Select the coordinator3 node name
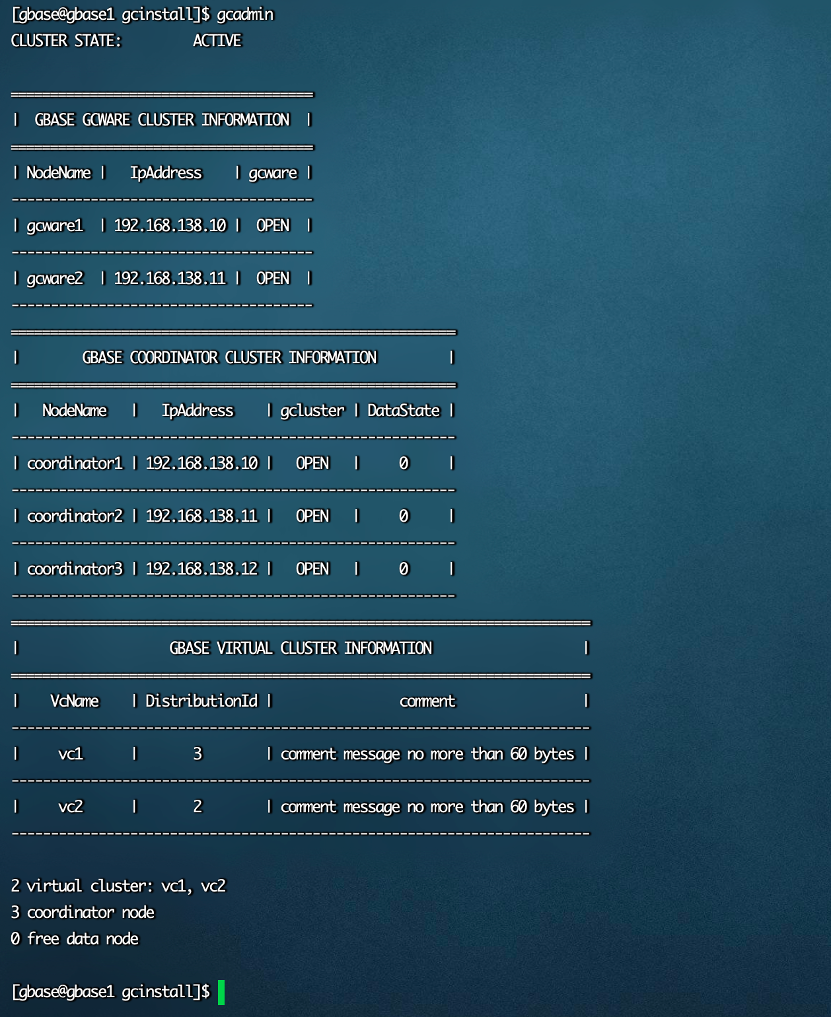The height and width of the screenshot is (1018, 832). 75,569
